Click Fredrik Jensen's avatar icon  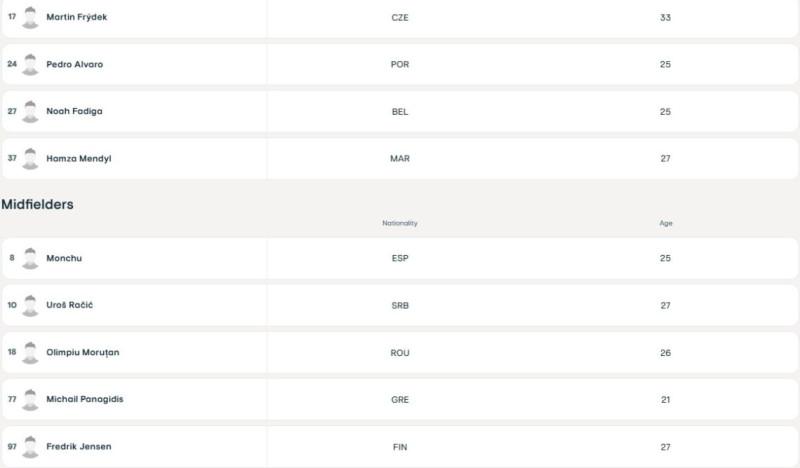(x=30, y=447)
